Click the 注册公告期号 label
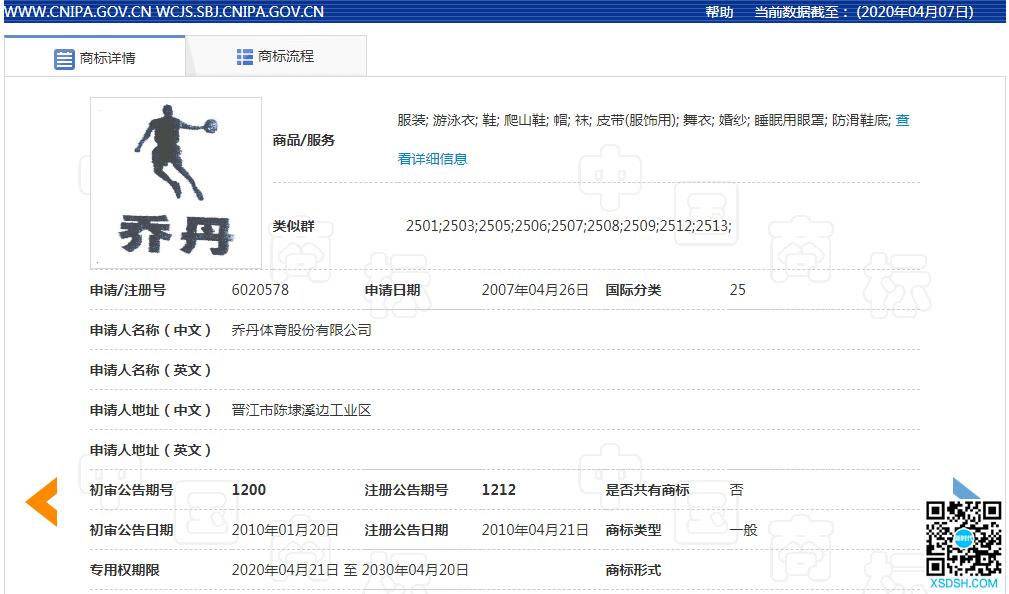Viewport: 1009px width, 594px height. [407, 490]
